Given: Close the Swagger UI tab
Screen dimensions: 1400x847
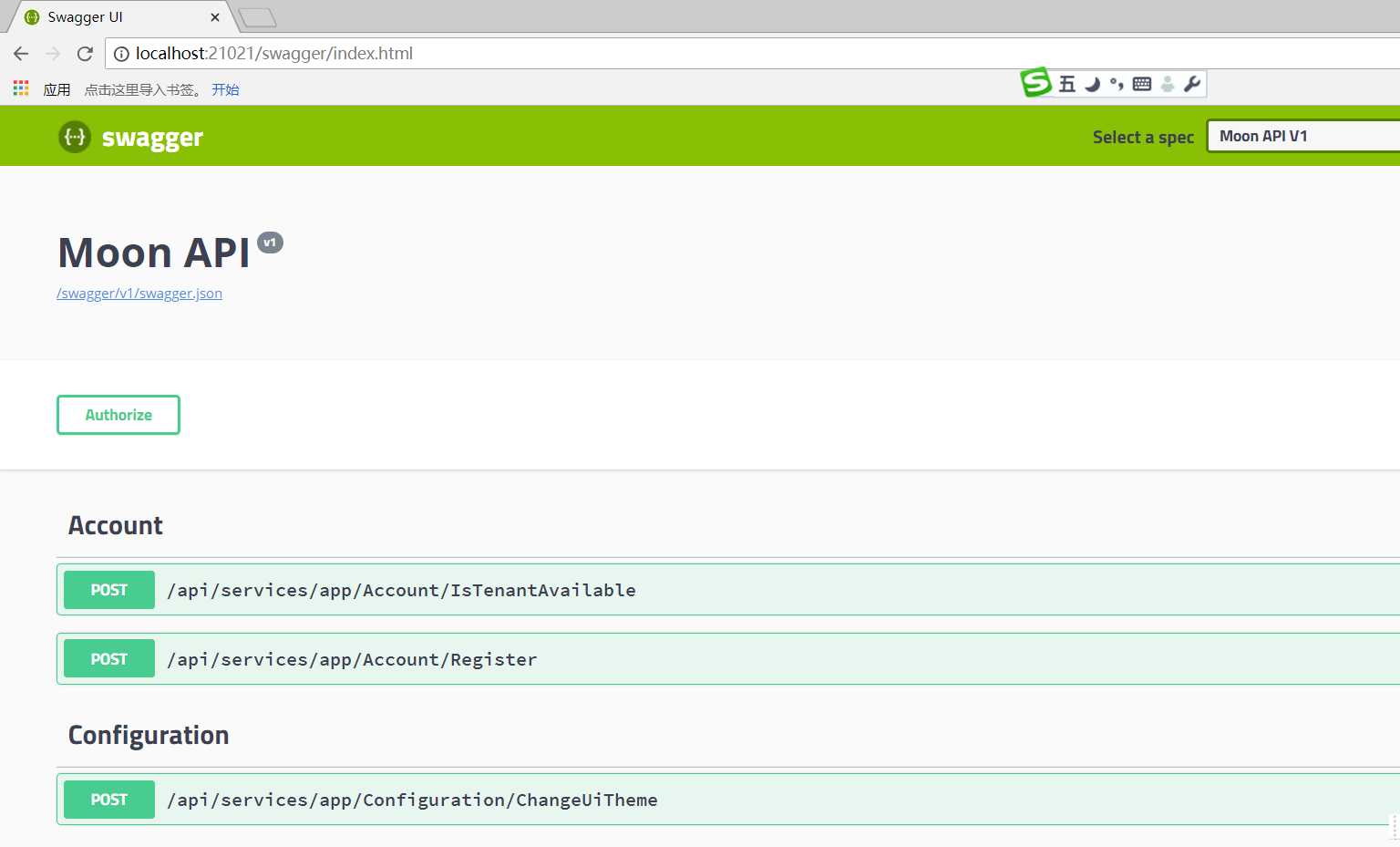Looking at the screenshot, I should point(215,17).
